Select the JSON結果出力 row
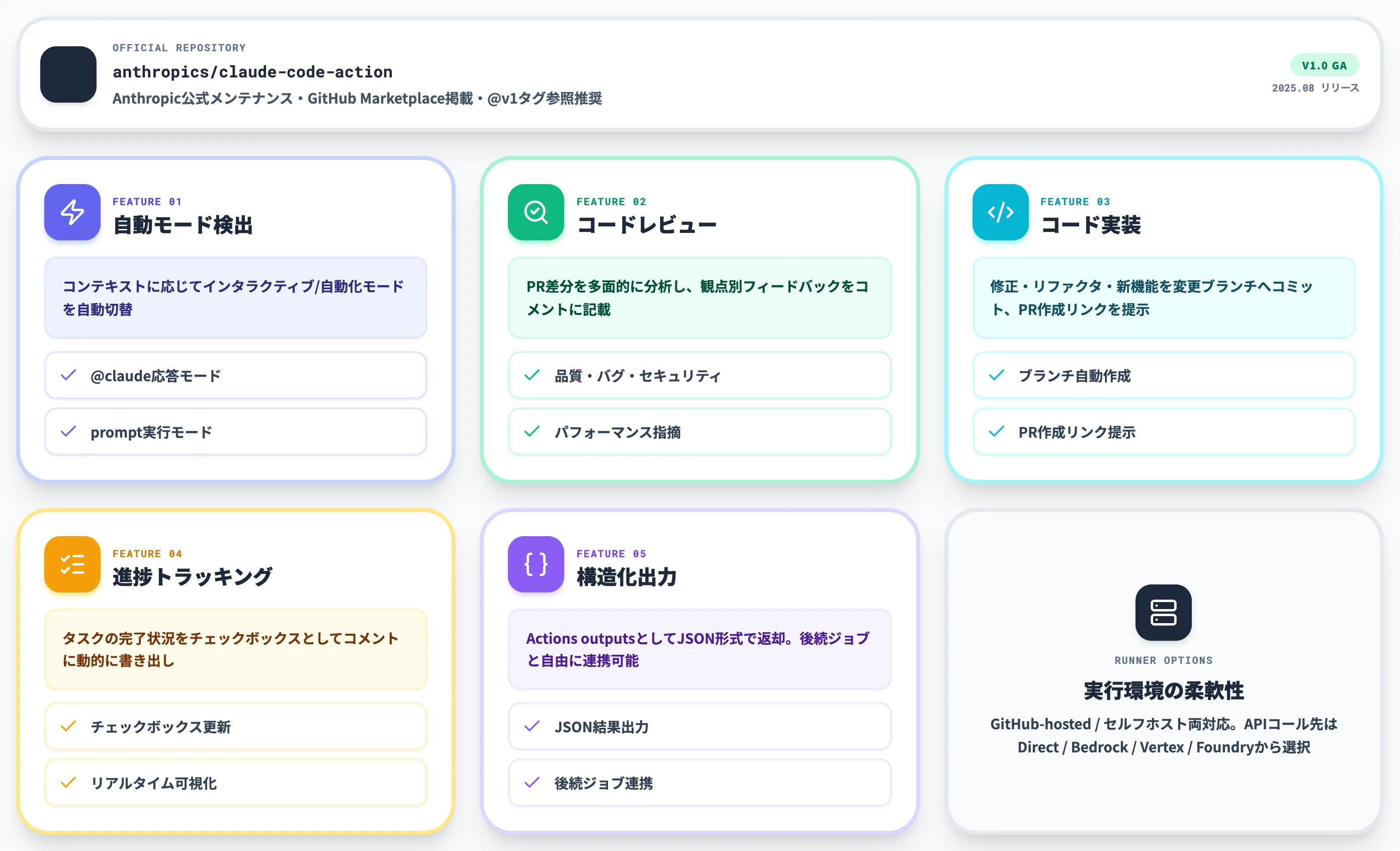 (699, 727)
